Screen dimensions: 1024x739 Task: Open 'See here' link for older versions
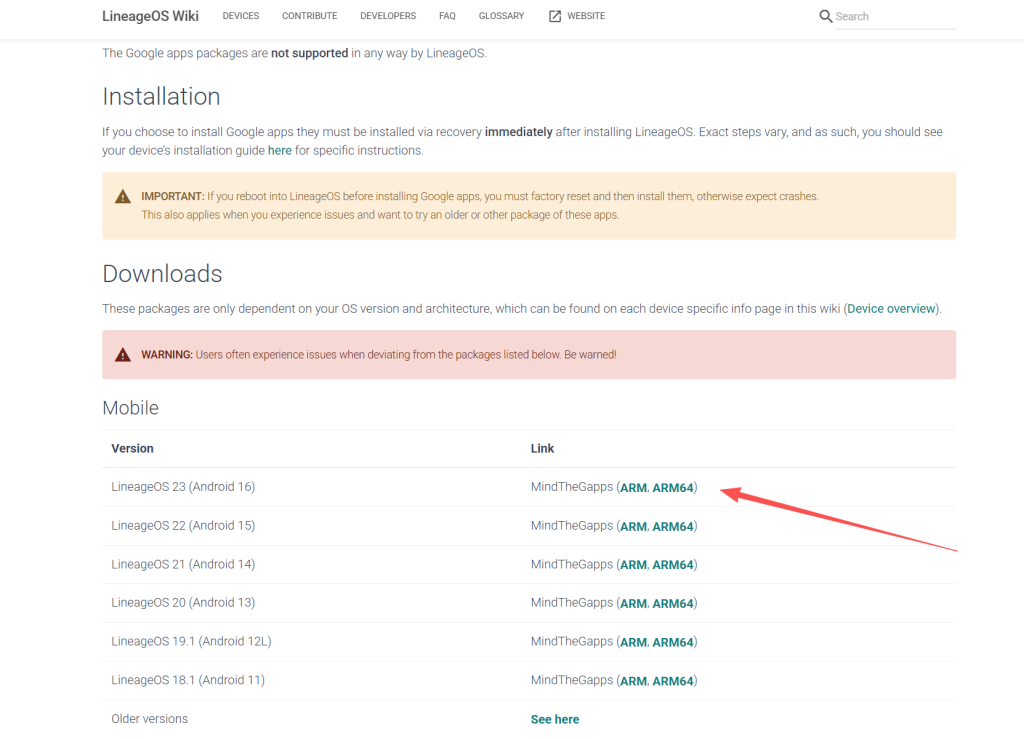coord(554,719)
